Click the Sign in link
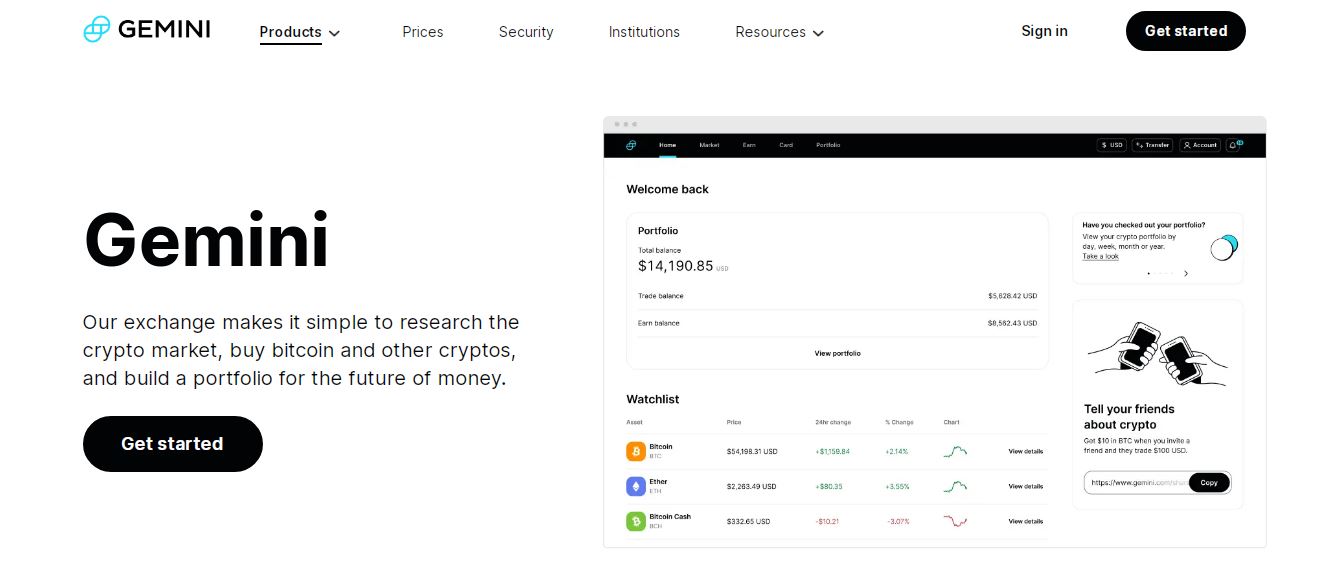This screenshot has width=1343, height=567. tap(1044, 31)
